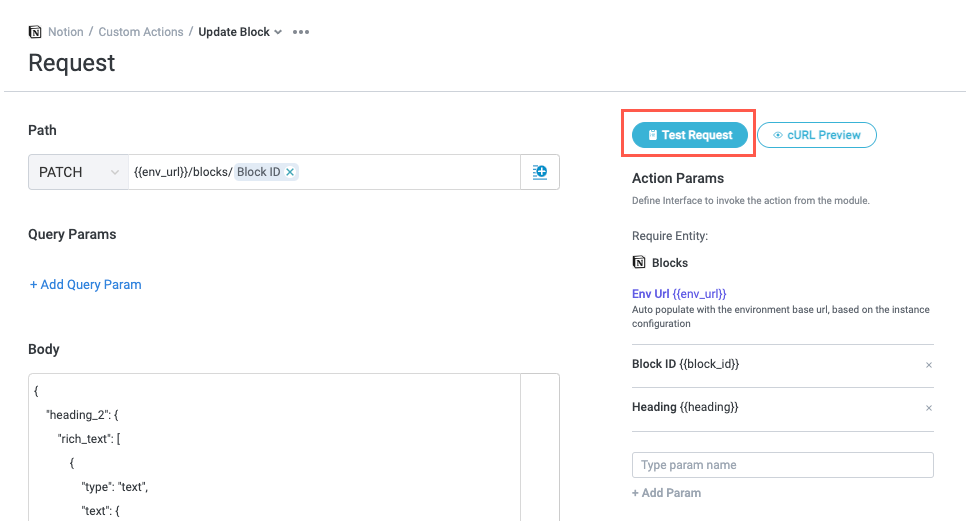Click the "heading_2" line in the Body
Image resolution: width=966 pixels, height=521 pixels.
83,415
